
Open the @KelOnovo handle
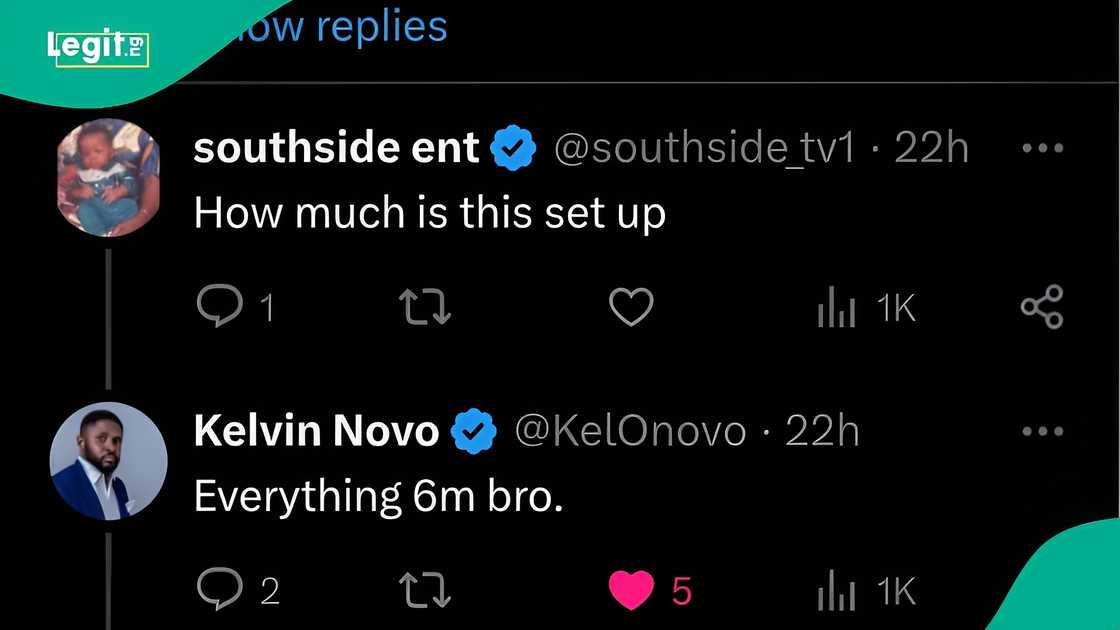[630, 432]
